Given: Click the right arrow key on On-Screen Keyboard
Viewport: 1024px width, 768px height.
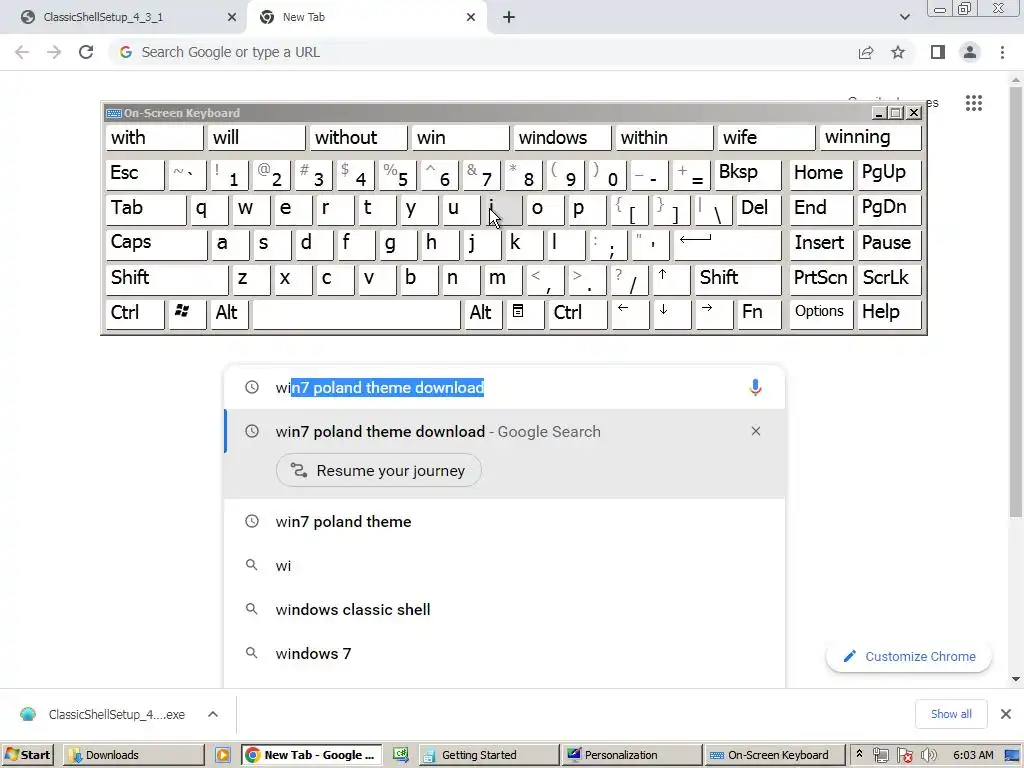Looking at the screenshot, I should [x=713, y=314].
